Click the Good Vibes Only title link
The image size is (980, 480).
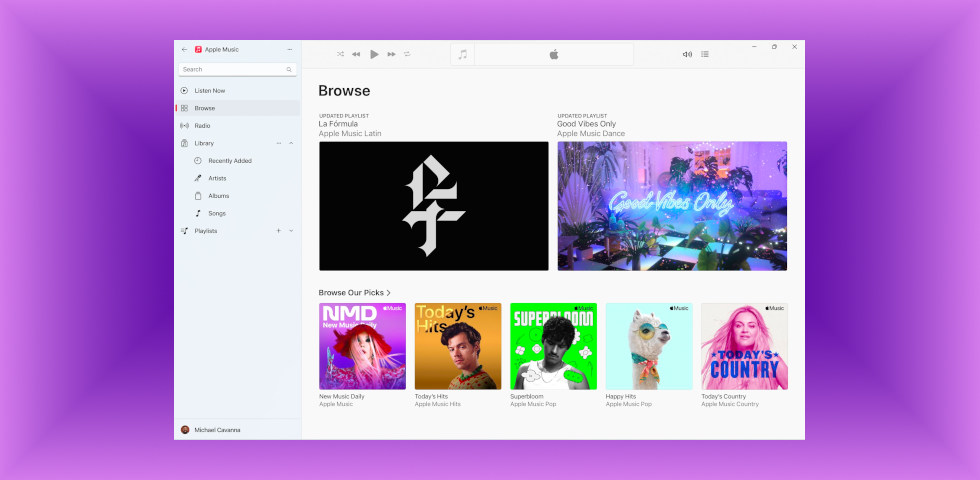(x=586, y=124)
